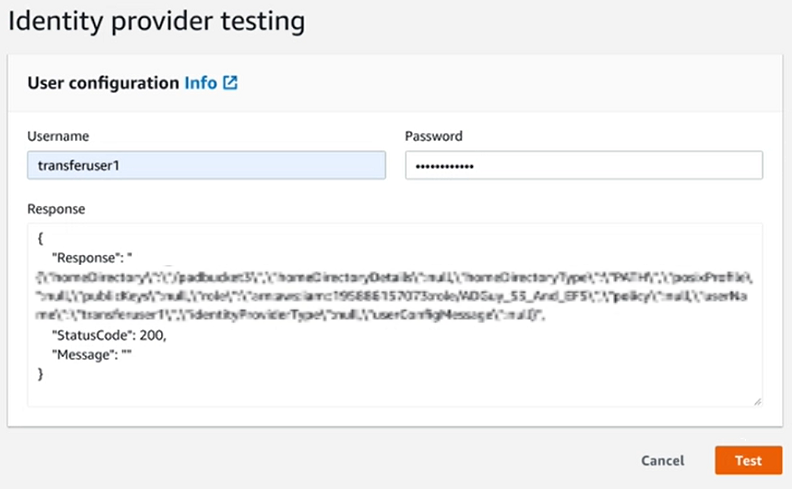Grab the Response box resize handle

pyautogui.click(x=756, y=401)
